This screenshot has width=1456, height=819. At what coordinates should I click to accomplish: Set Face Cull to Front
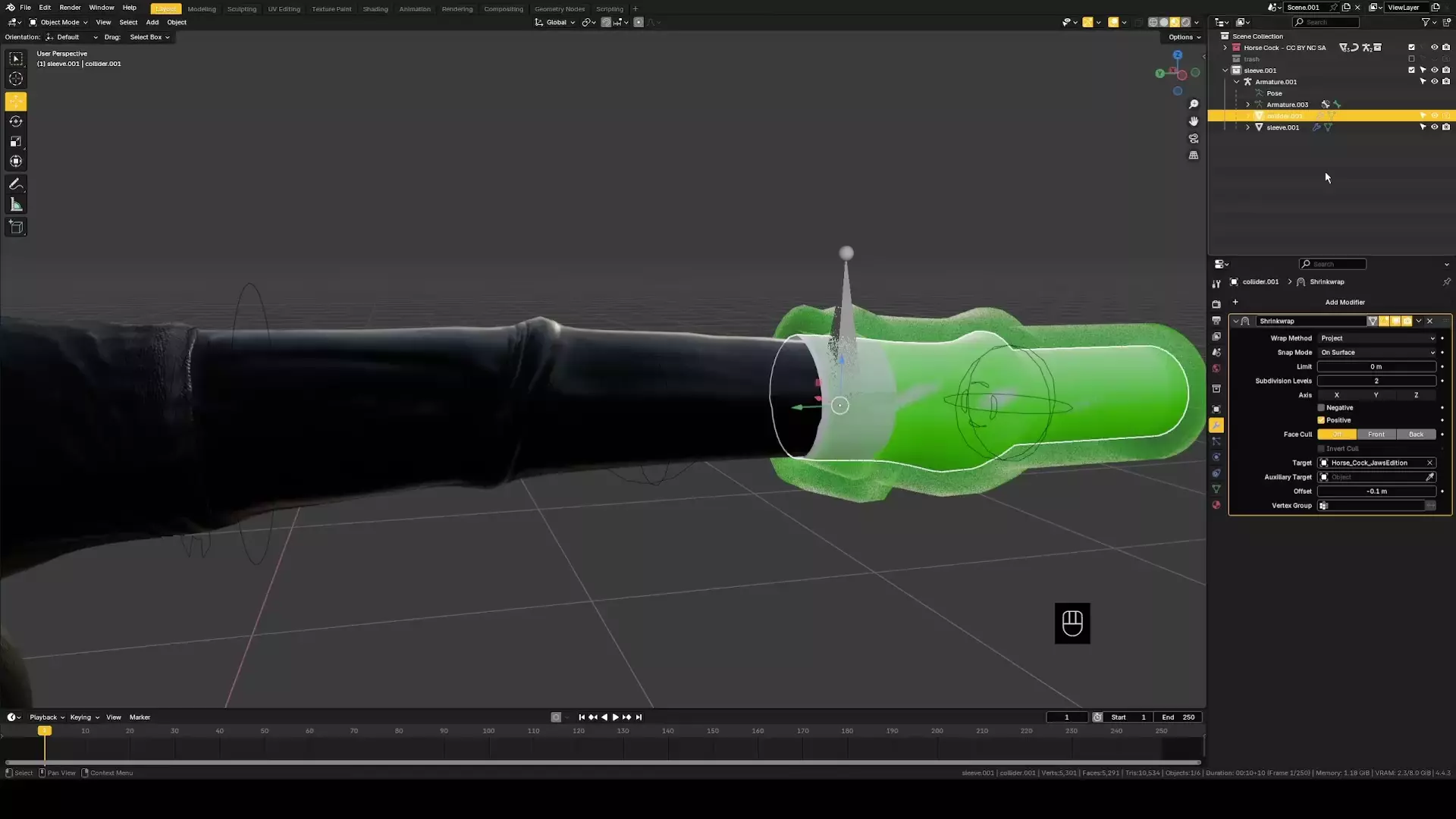[1376, 435]
